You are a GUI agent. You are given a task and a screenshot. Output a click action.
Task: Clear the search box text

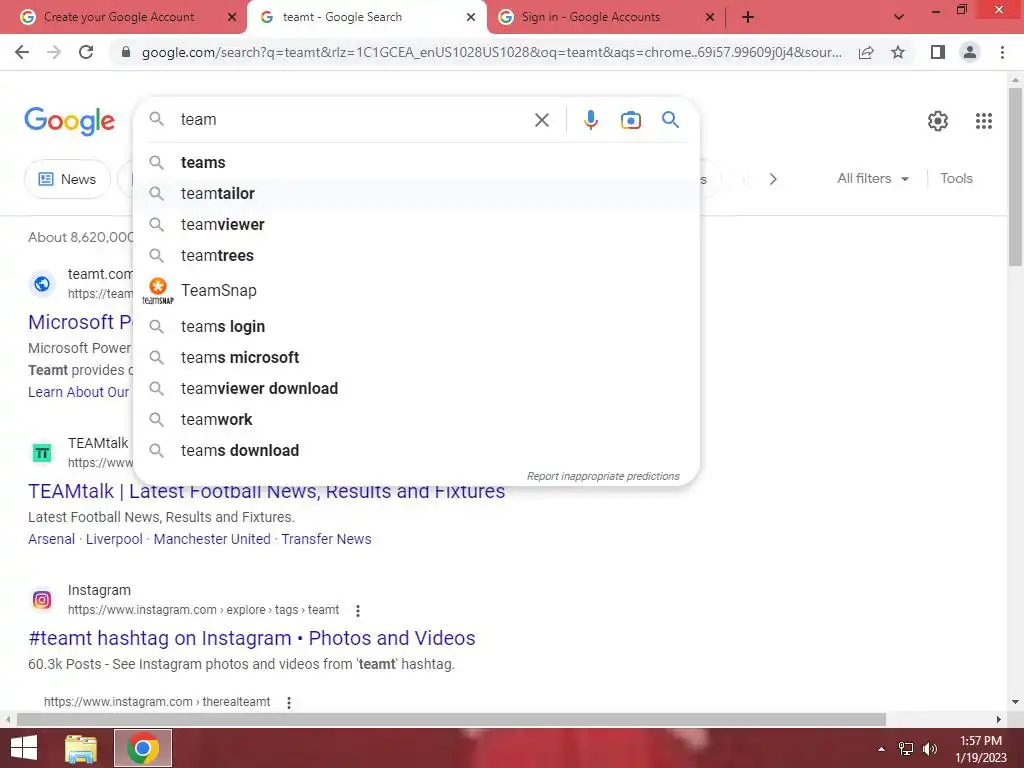[x=541, y=120]
